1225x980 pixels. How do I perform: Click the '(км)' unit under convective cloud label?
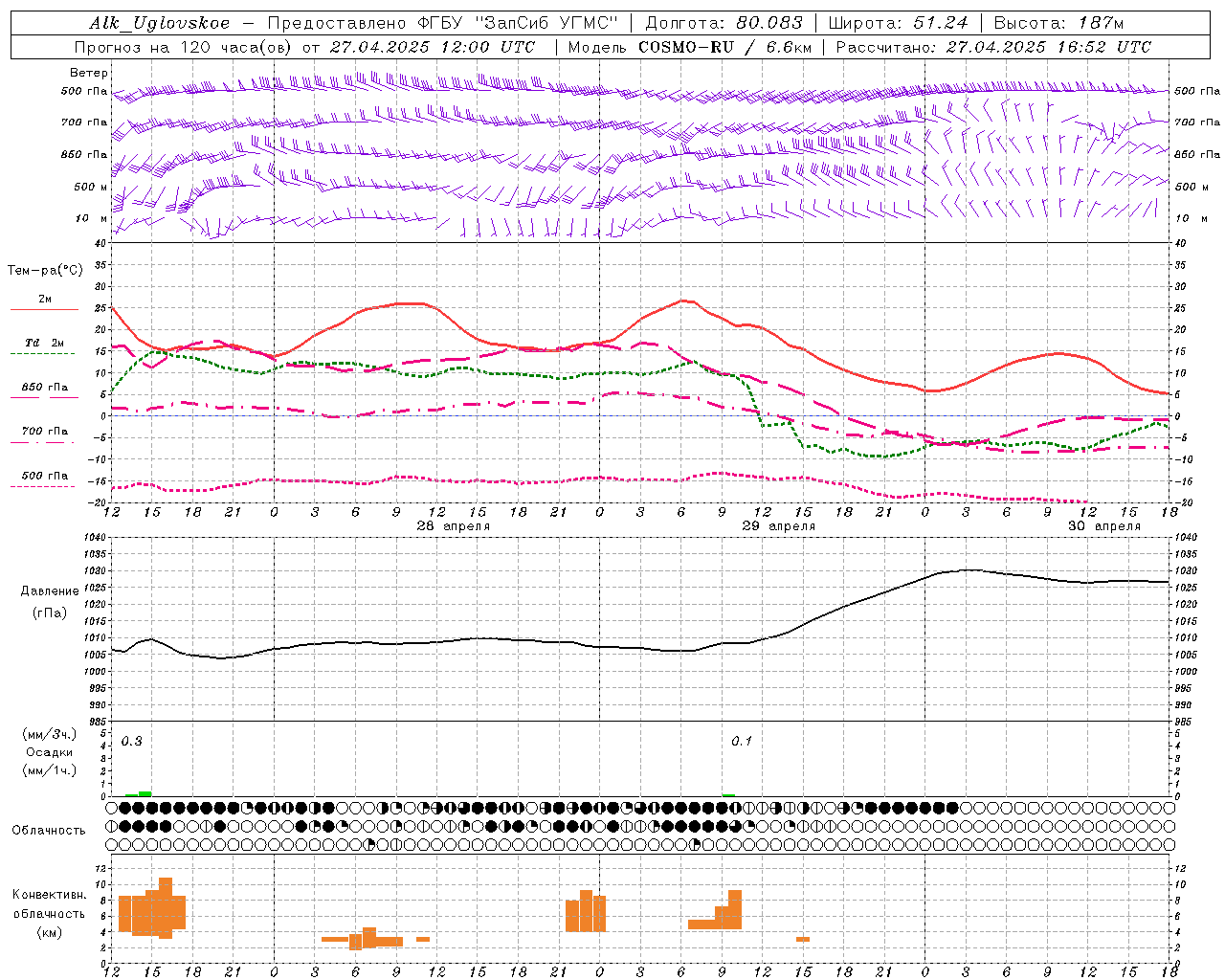click(x=50, y=932)
